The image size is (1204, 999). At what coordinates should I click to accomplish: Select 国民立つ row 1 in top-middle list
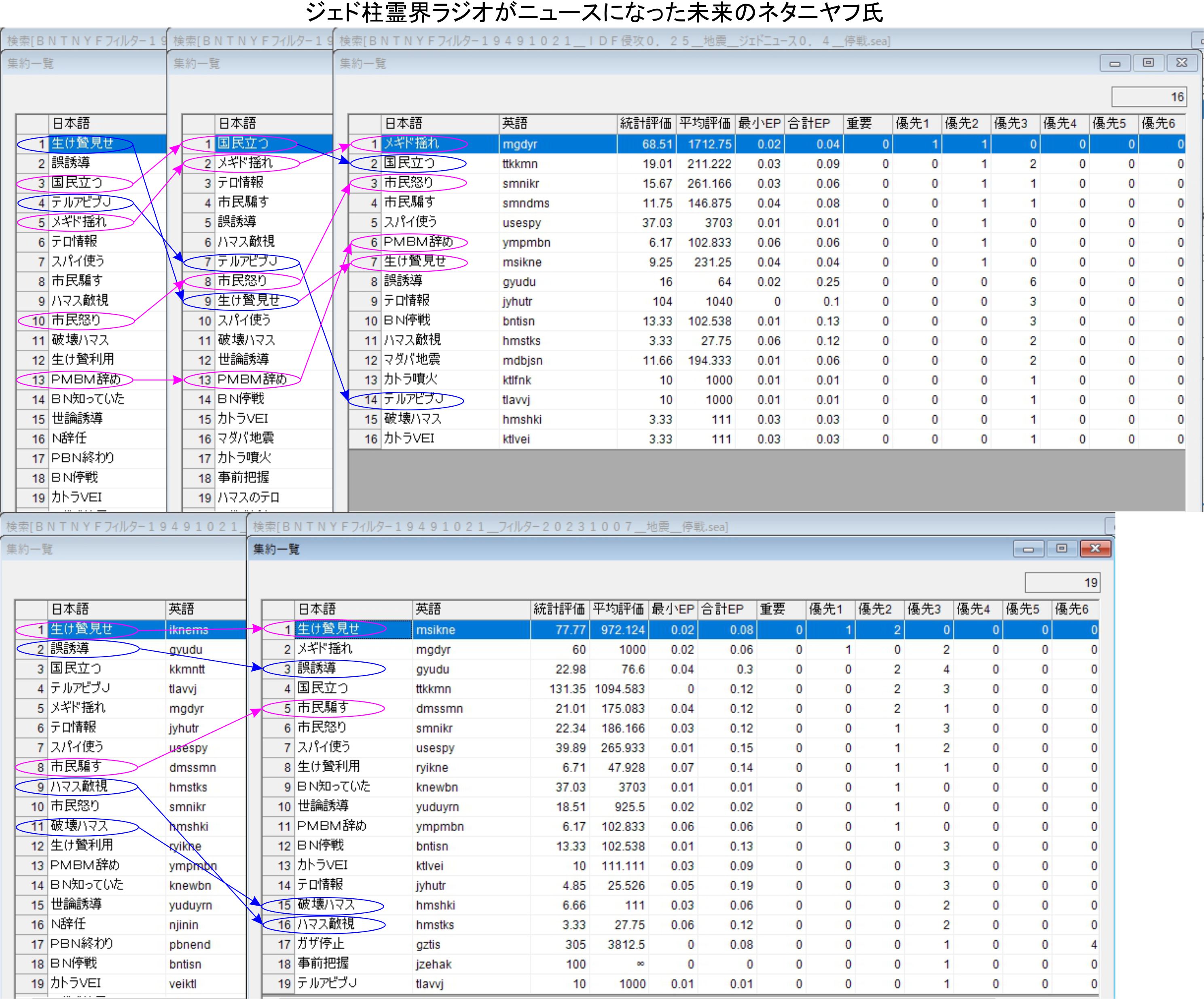(x=257, y=143)
